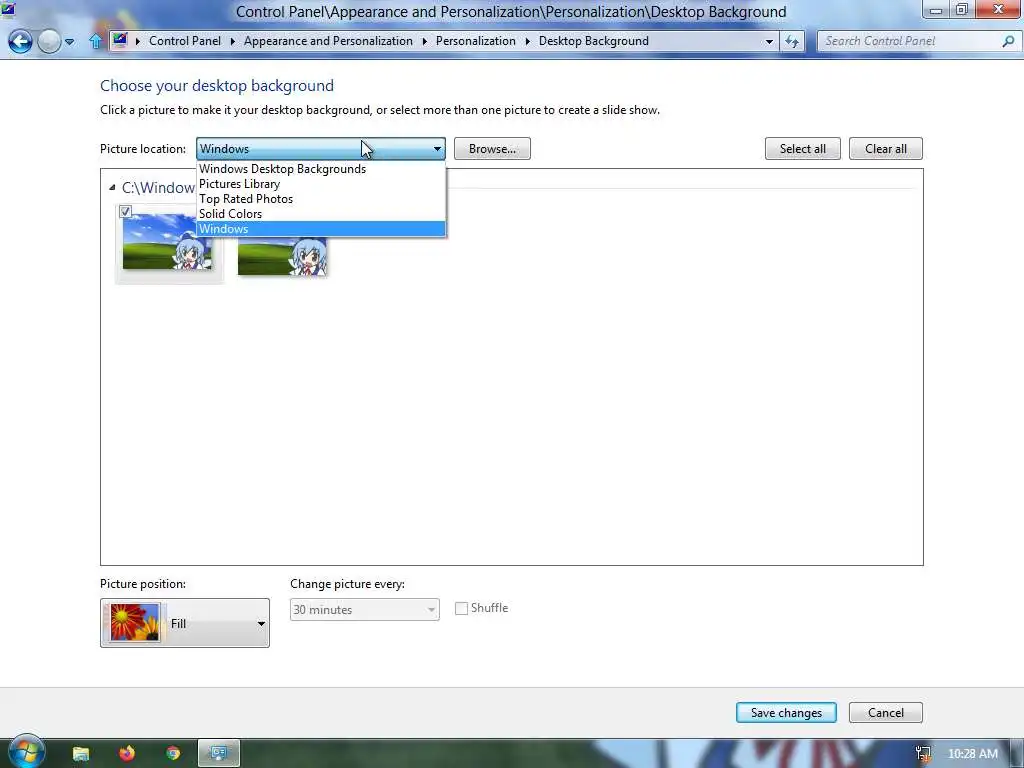Viewport: 1024px width, 768px height.
Task: Click Save changes
Action: pyautogui.click(x=786, y=712)
